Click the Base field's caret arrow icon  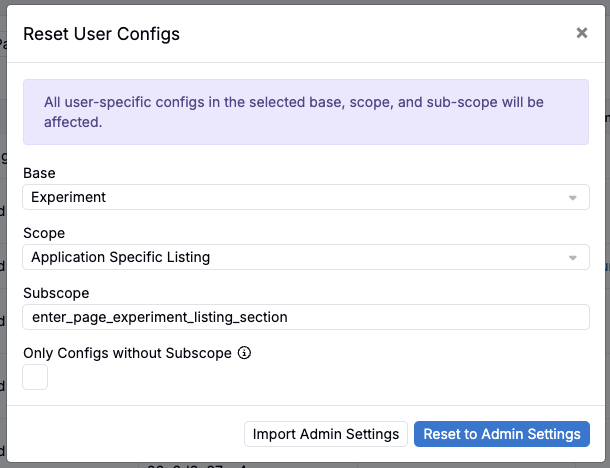(x=572, y=198)
